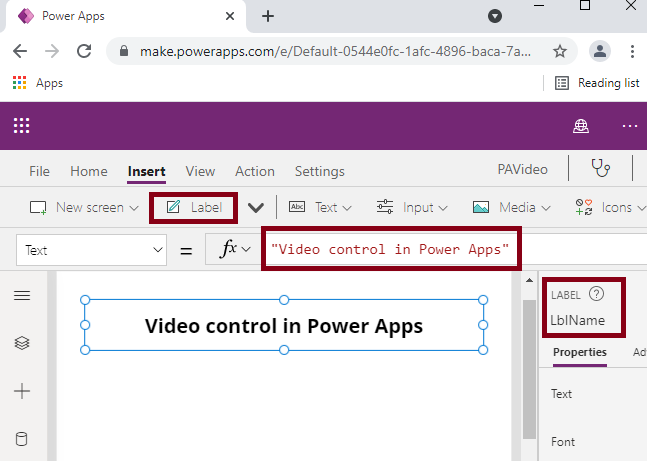647x461 pixels.
Task: Click the canvas scroll-up arrow
Action: pos(529,281)
